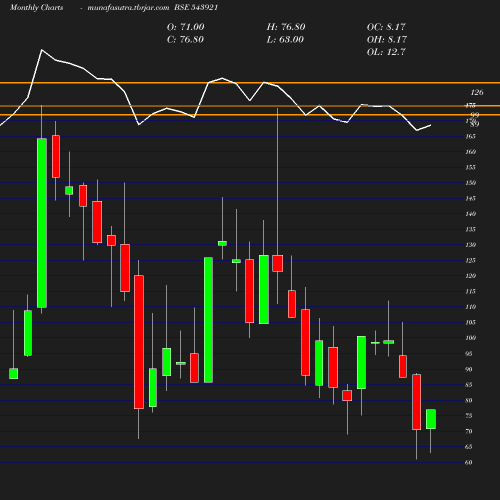Select the close value 'C: 76.80'
500x500 pixels.
[185, 40]
